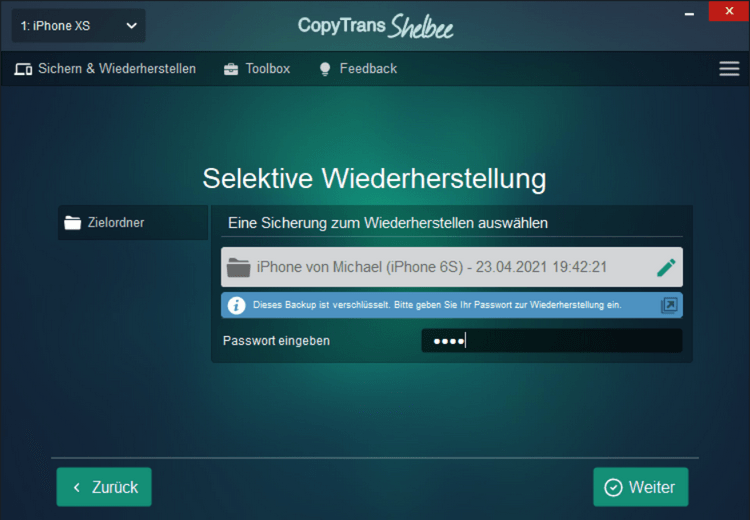Click the Dieses Backup ist verschlüsselt message
The width and height of the screenshot is (750, 520).
[x=437, y=305]
